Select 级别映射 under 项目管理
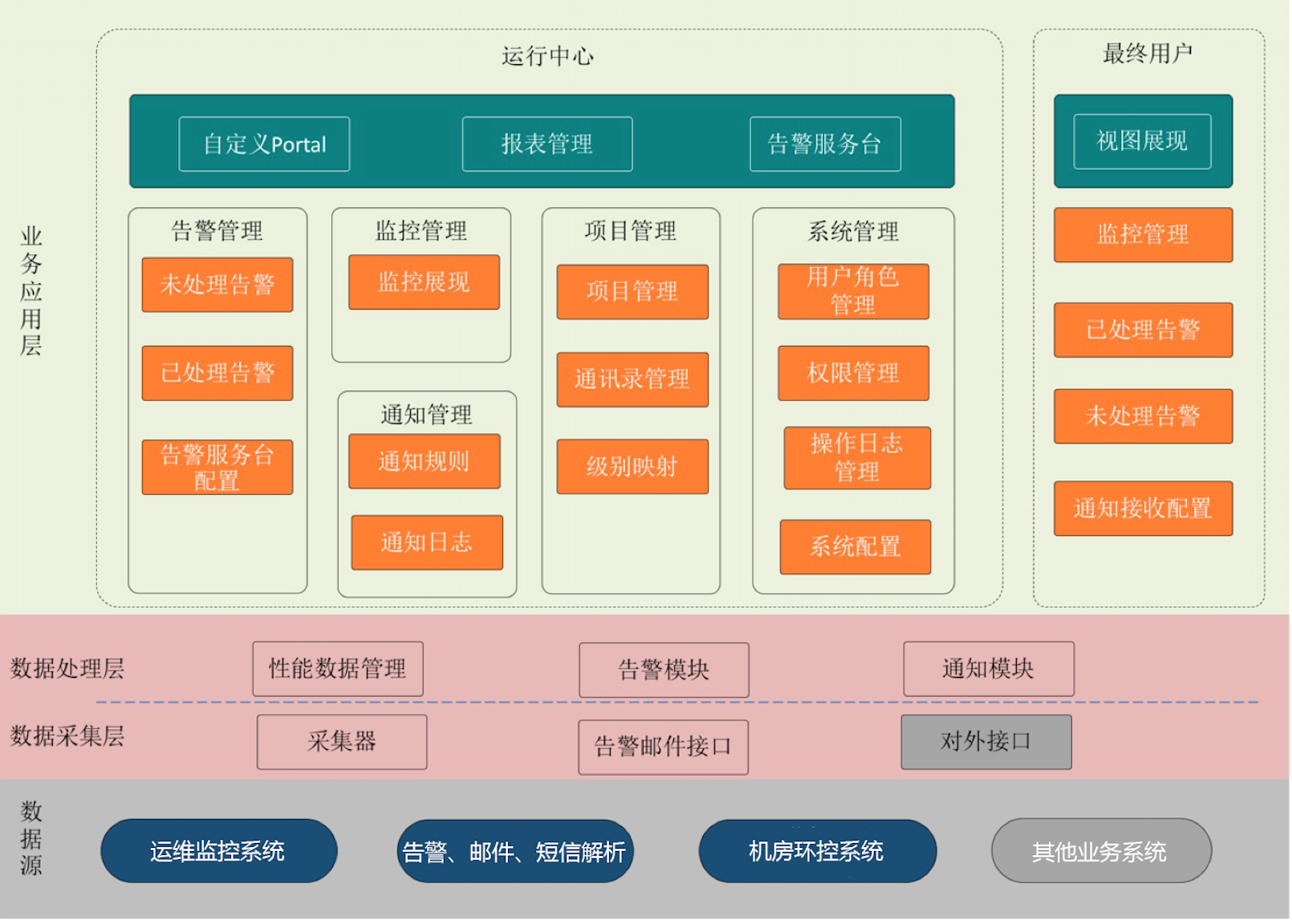The image size is (1292, 924). coord(631,466)
